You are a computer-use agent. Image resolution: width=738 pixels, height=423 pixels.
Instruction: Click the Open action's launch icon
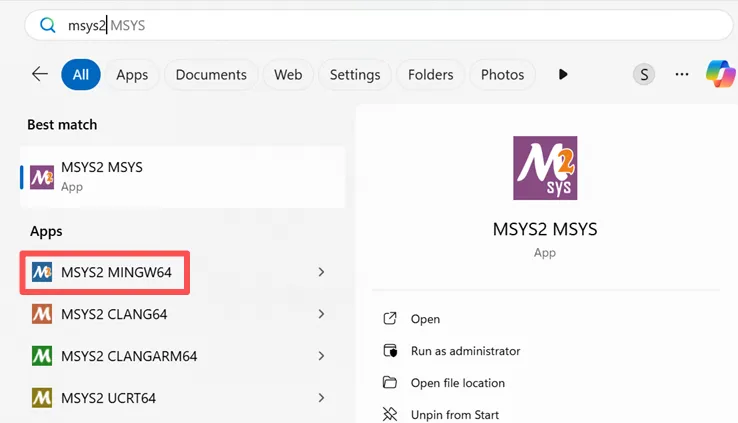[x=390, y=319]
